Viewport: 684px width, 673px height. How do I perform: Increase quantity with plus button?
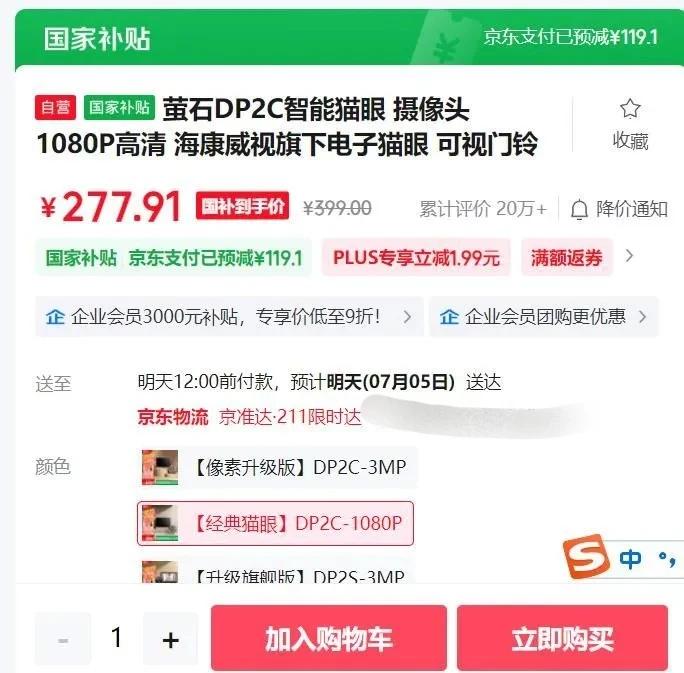coord(171,639)
